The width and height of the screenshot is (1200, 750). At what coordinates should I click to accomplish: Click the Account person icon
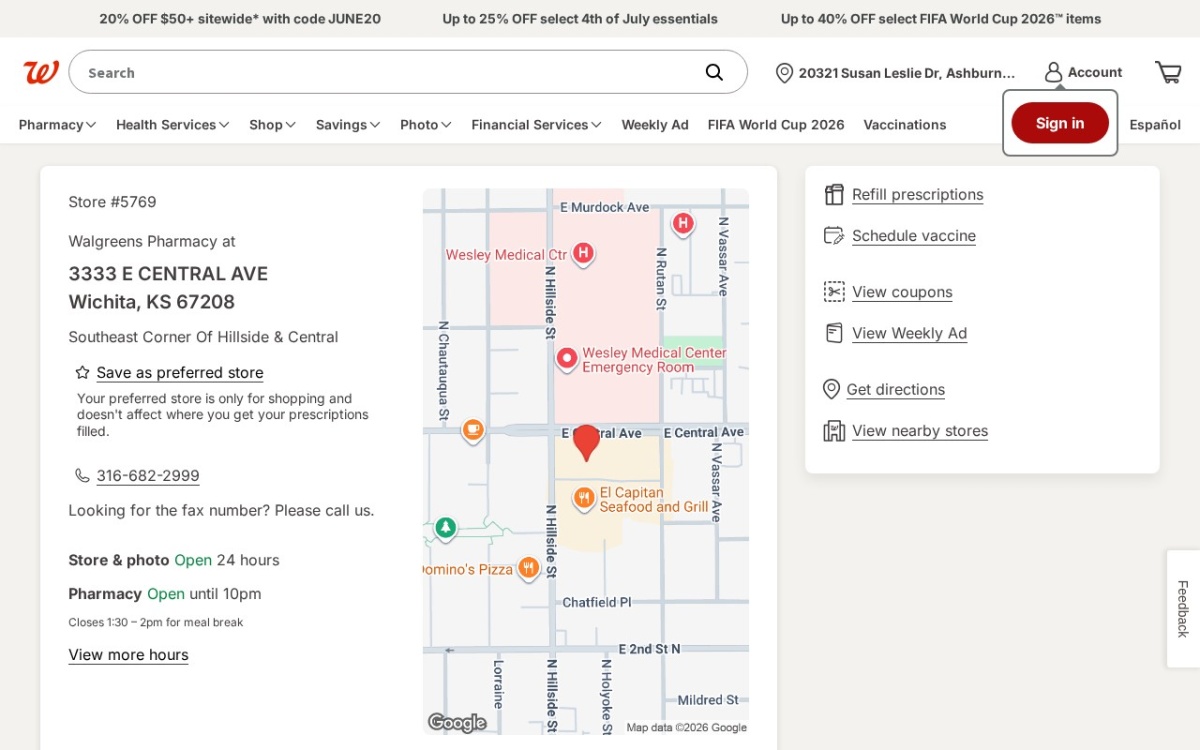pyautogui.click(x=1053, y=72)
